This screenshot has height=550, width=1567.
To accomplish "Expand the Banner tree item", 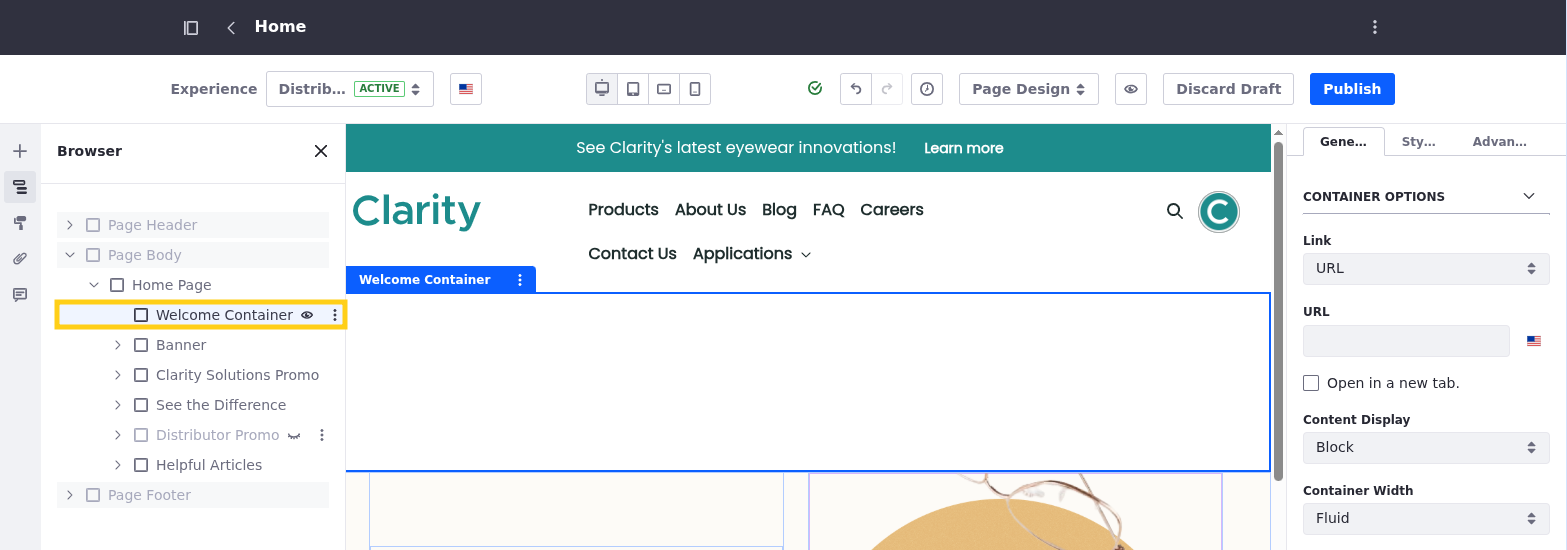I will [118, 345].
